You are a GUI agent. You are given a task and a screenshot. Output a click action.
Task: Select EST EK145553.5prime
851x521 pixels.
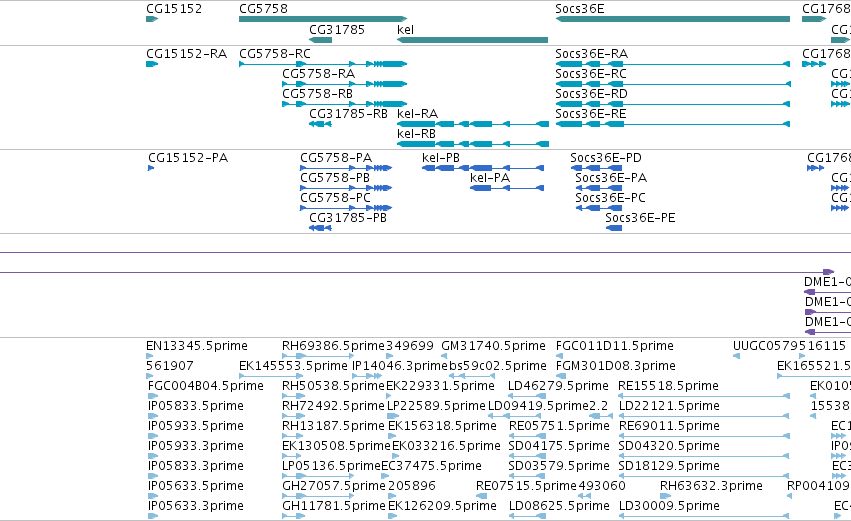pyautogui.click(x=293, y=366)
